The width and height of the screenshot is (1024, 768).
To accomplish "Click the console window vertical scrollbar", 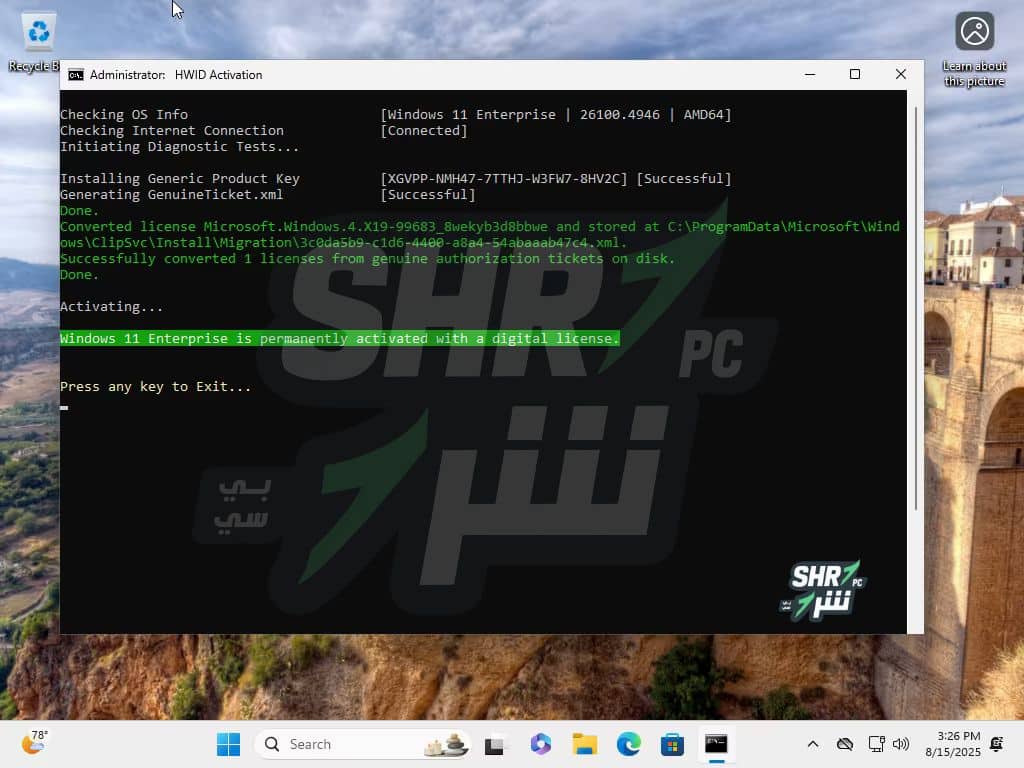I will point(916,307).
